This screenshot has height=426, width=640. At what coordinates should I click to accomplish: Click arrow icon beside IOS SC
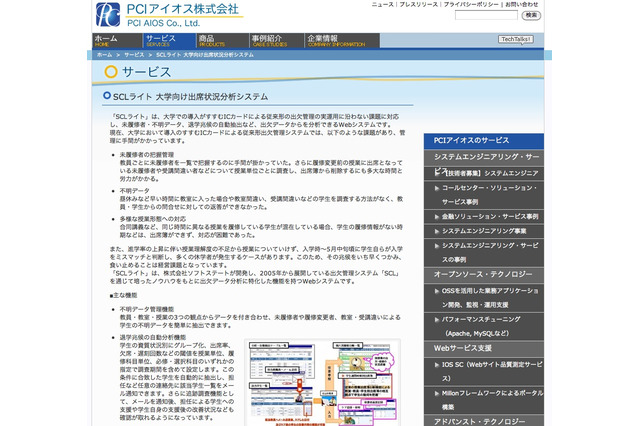[x=437, y=365]
